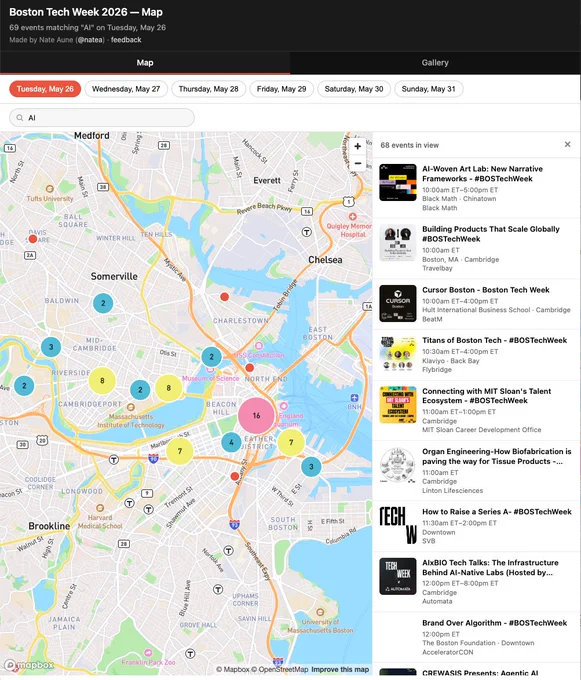Image resolution: width=581 pixels, height=680 pixels.
Task: Select the Tuesday, May 26 date filter
Action: tap(45, 89)
